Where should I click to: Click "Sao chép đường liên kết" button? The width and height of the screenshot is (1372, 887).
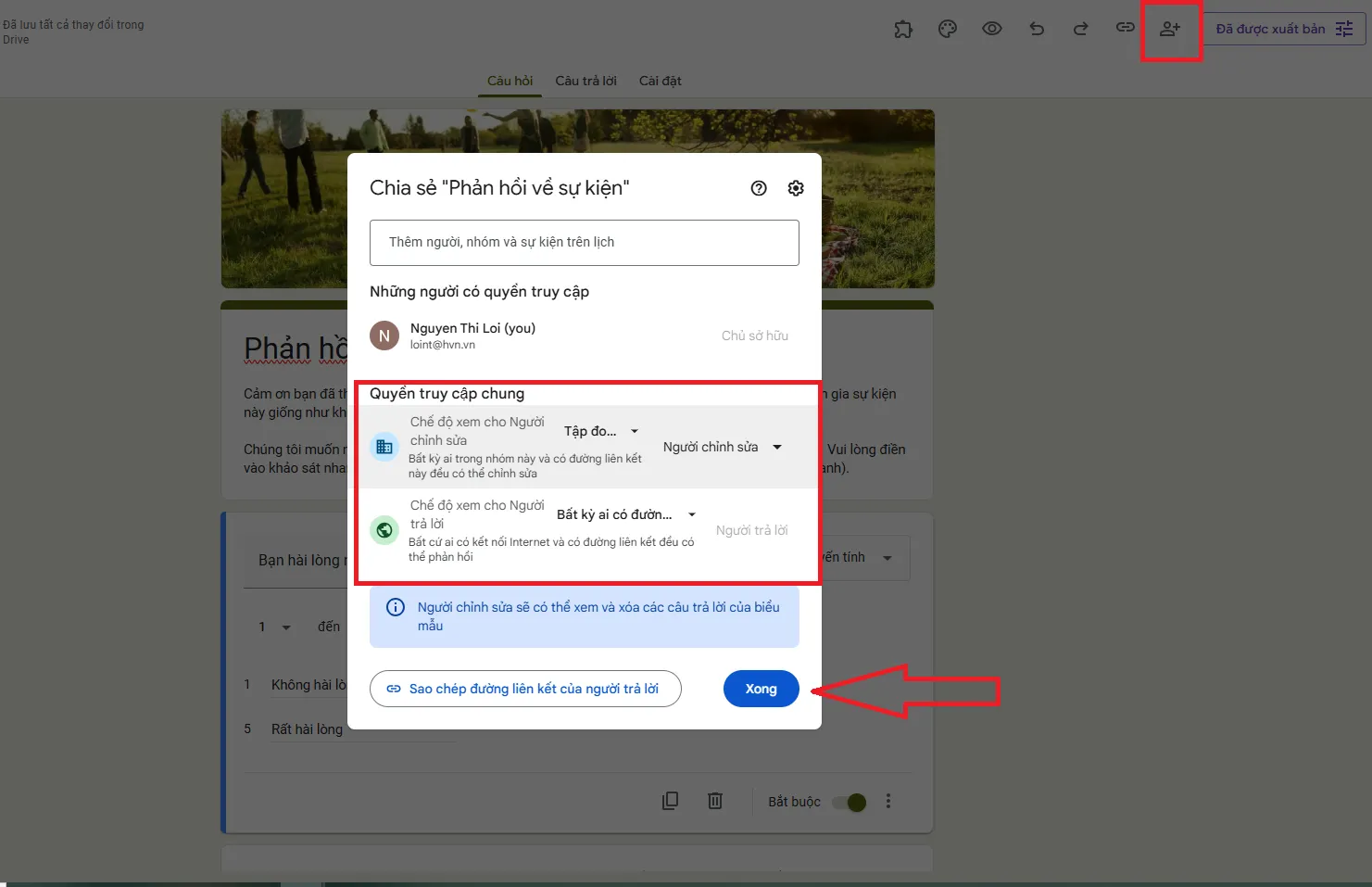(x=525, y=689)
